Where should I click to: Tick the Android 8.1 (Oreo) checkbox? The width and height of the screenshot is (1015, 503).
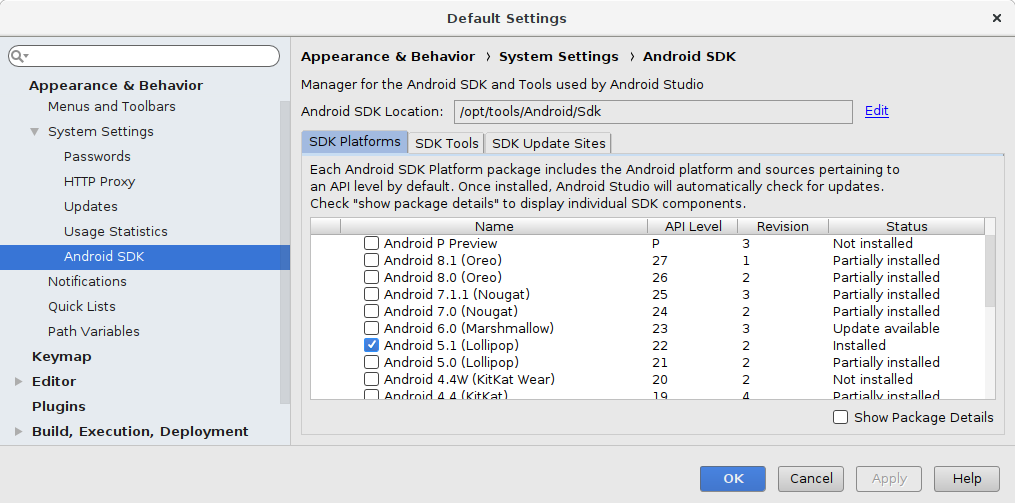[371, 260]
